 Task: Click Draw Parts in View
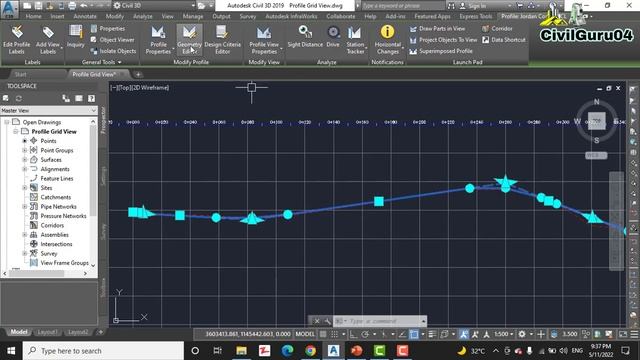click(x=437, y=29)
